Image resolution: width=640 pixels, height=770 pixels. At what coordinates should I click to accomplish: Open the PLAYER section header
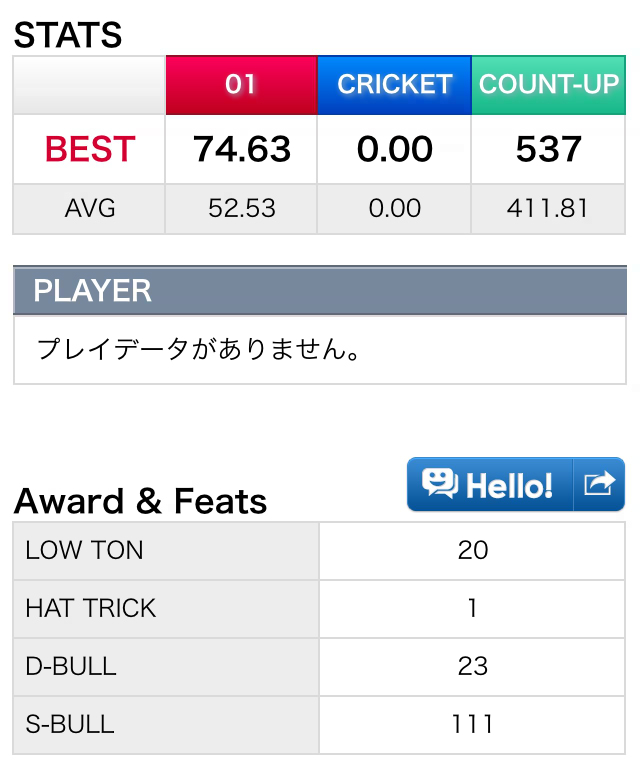click(x=320, y=290)
